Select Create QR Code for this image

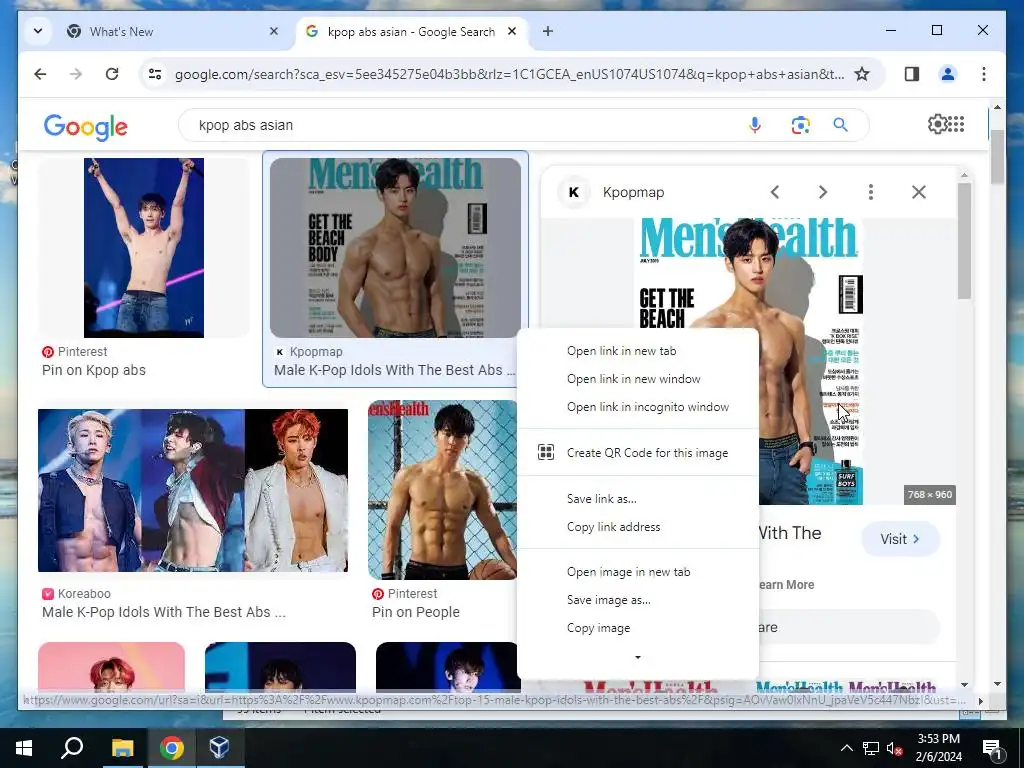point(637,453)
